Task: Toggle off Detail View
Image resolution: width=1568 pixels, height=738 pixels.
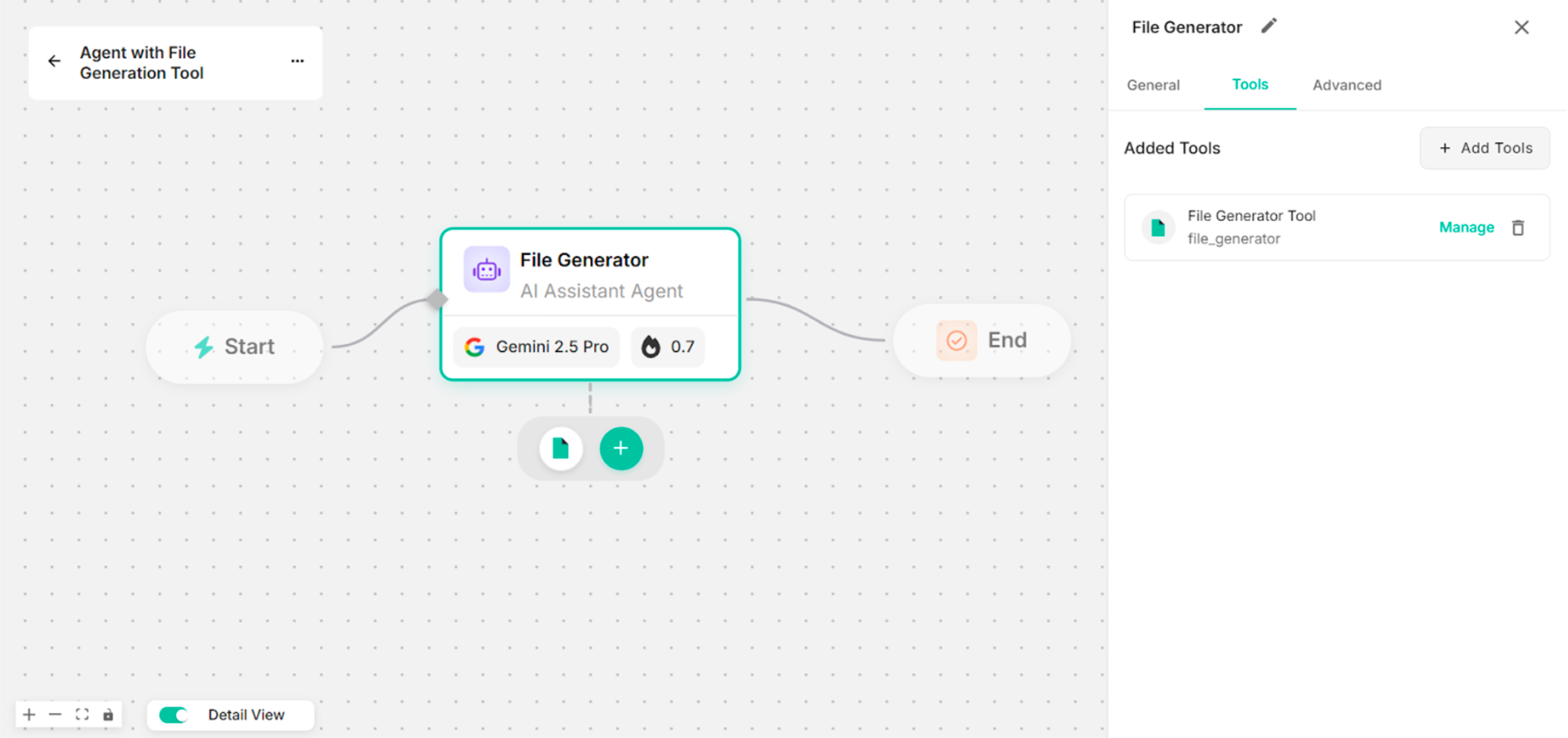Action: 173,715
